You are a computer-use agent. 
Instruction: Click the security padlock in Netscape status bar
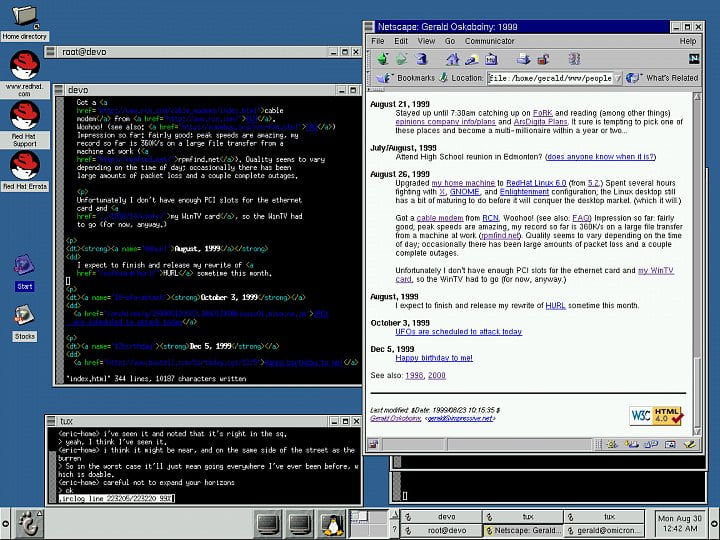tap(373, 444)
